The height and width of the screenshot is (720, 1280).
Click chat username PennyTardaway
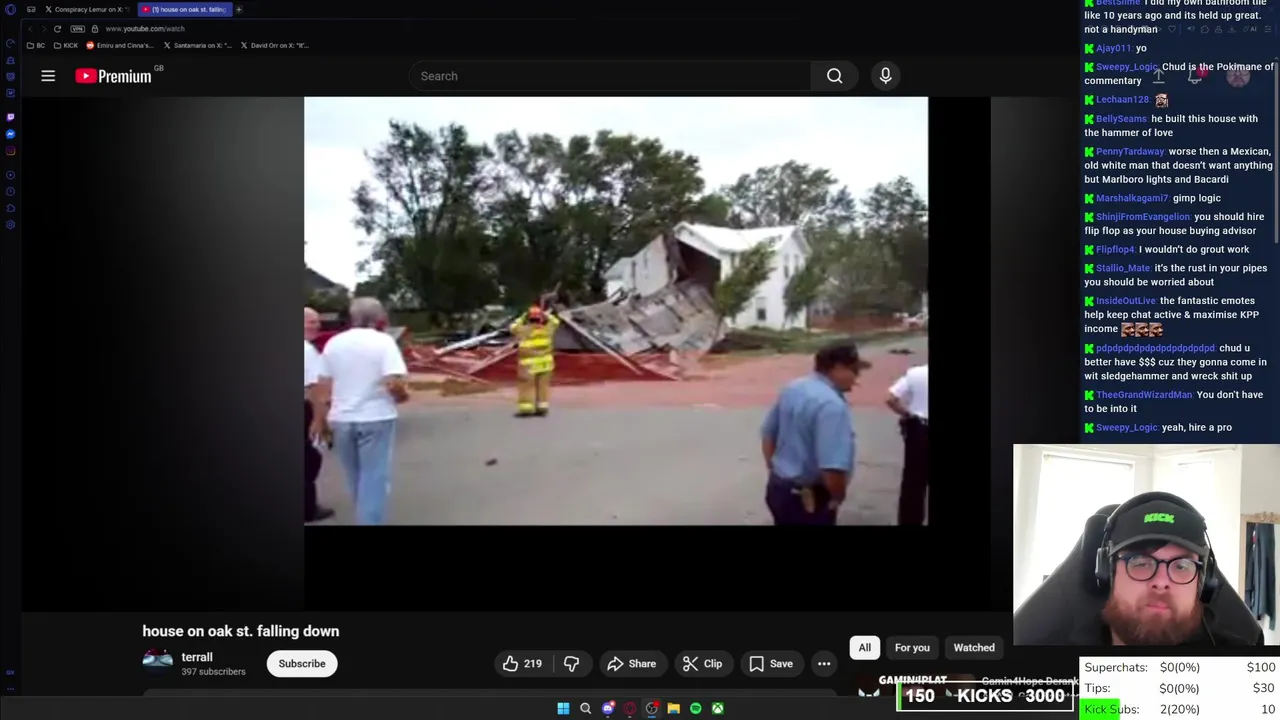[x=1130, y=152]
